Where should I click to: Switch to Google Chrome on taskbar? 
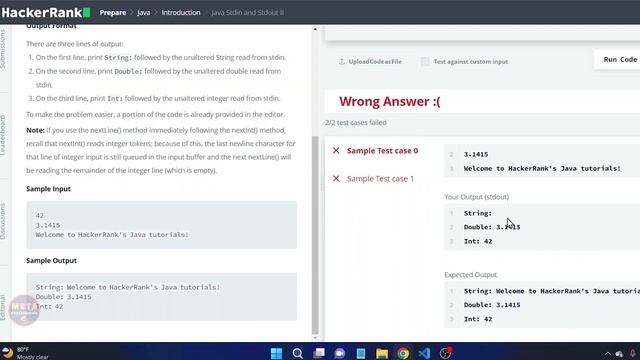403,353
